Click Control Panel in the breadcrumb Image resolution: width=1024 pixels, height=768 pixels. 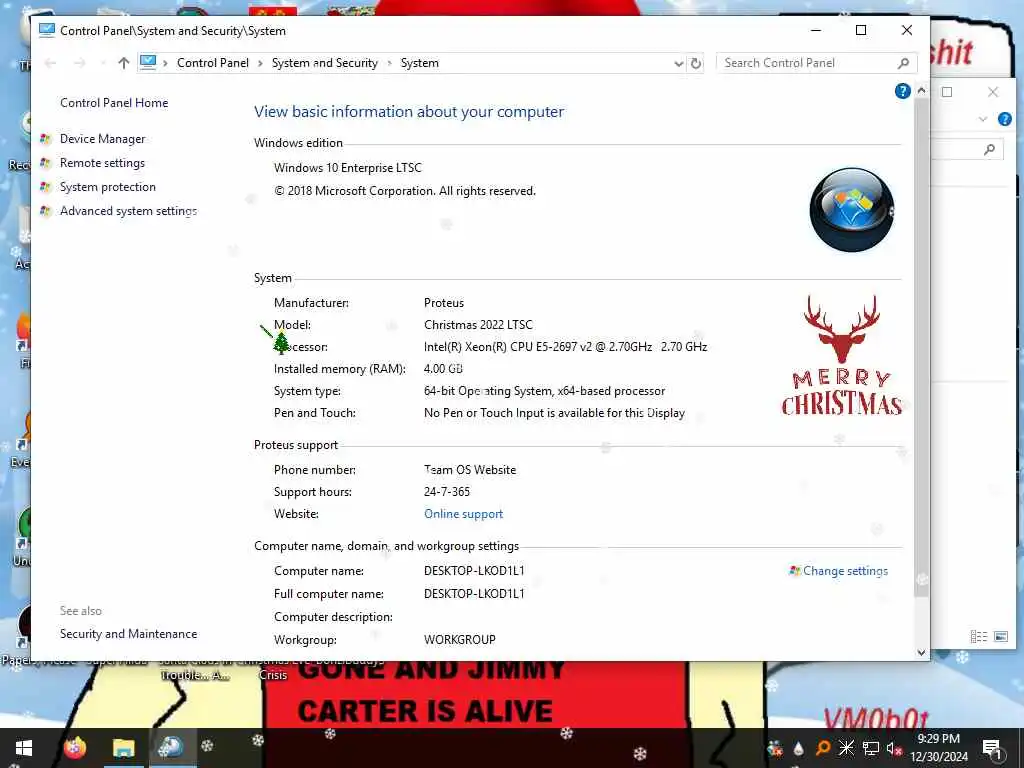[212, 63]
